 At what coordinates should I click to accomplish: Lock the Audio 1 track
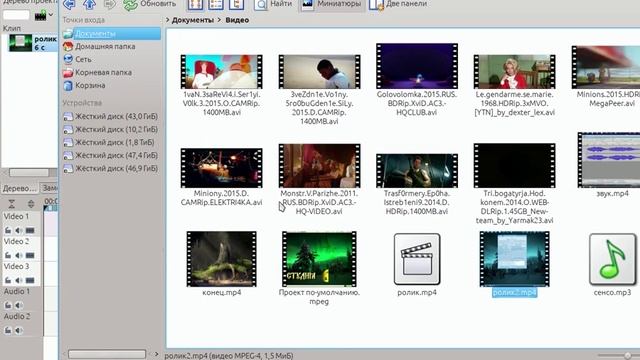tap(8, 305)
